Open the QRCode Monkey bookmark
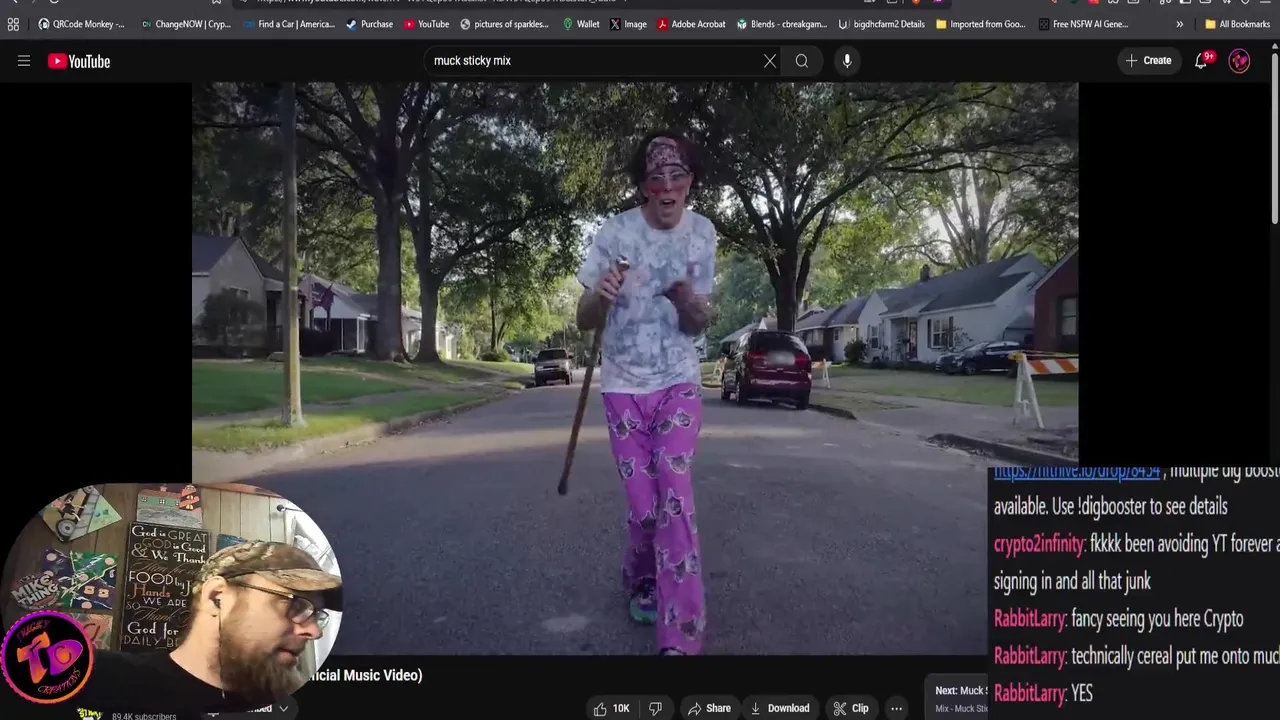The image size is (1280, 720). pos(81,24)
